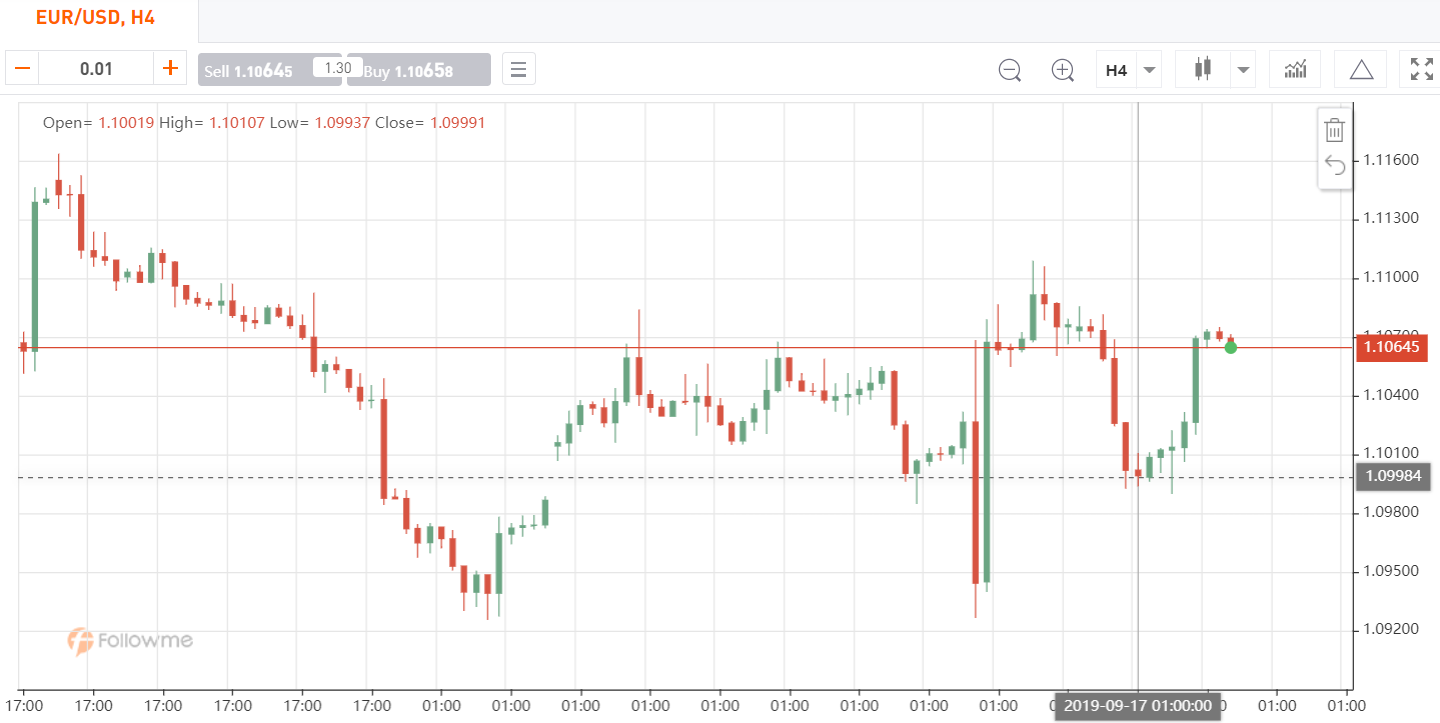Select the candlestick chart type icon
This screenshot has height=723, width=1440.
point(1202,69)
